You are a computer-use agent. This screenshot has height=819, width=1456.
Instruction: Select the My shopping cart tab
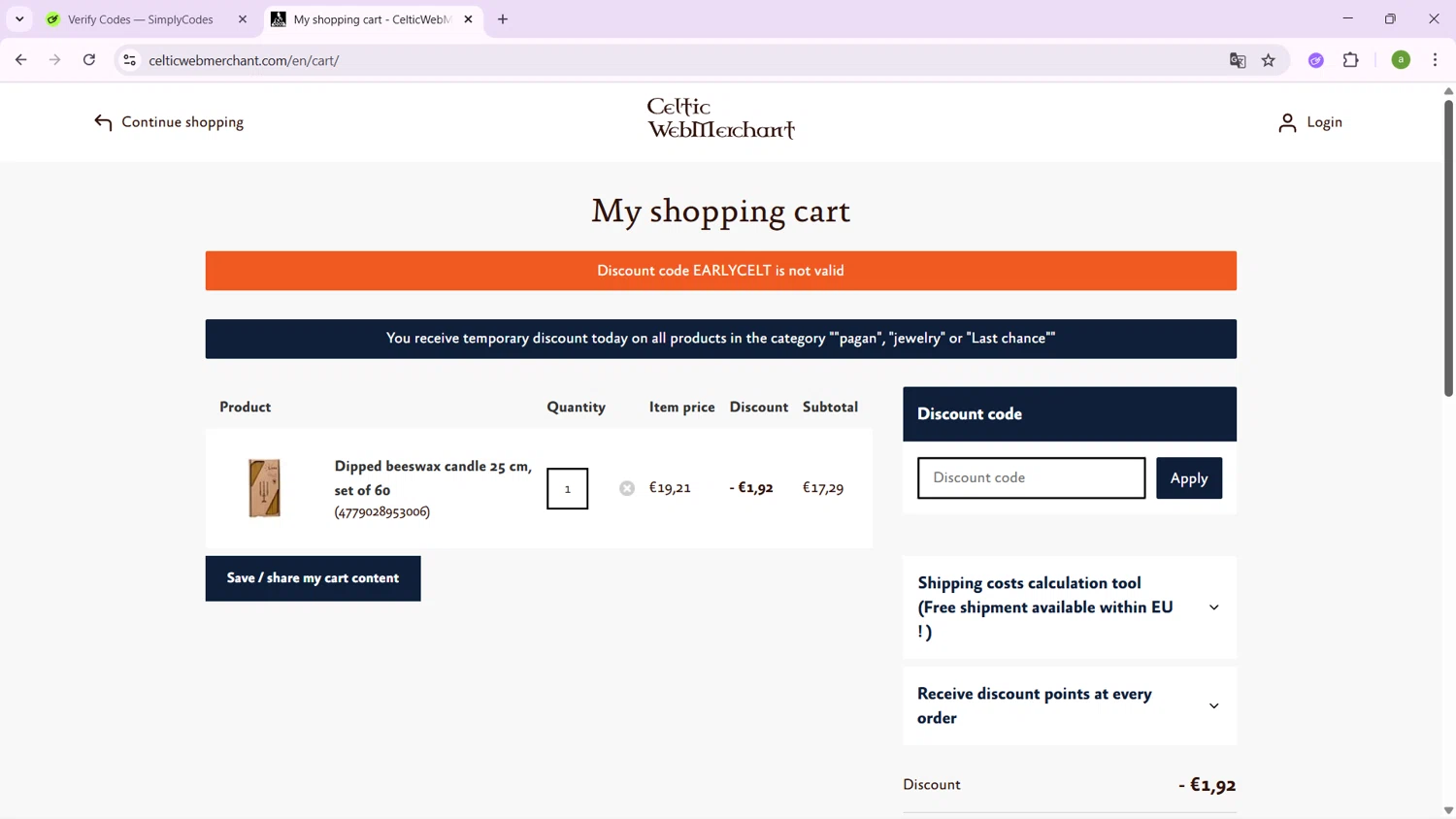[373, 19]
